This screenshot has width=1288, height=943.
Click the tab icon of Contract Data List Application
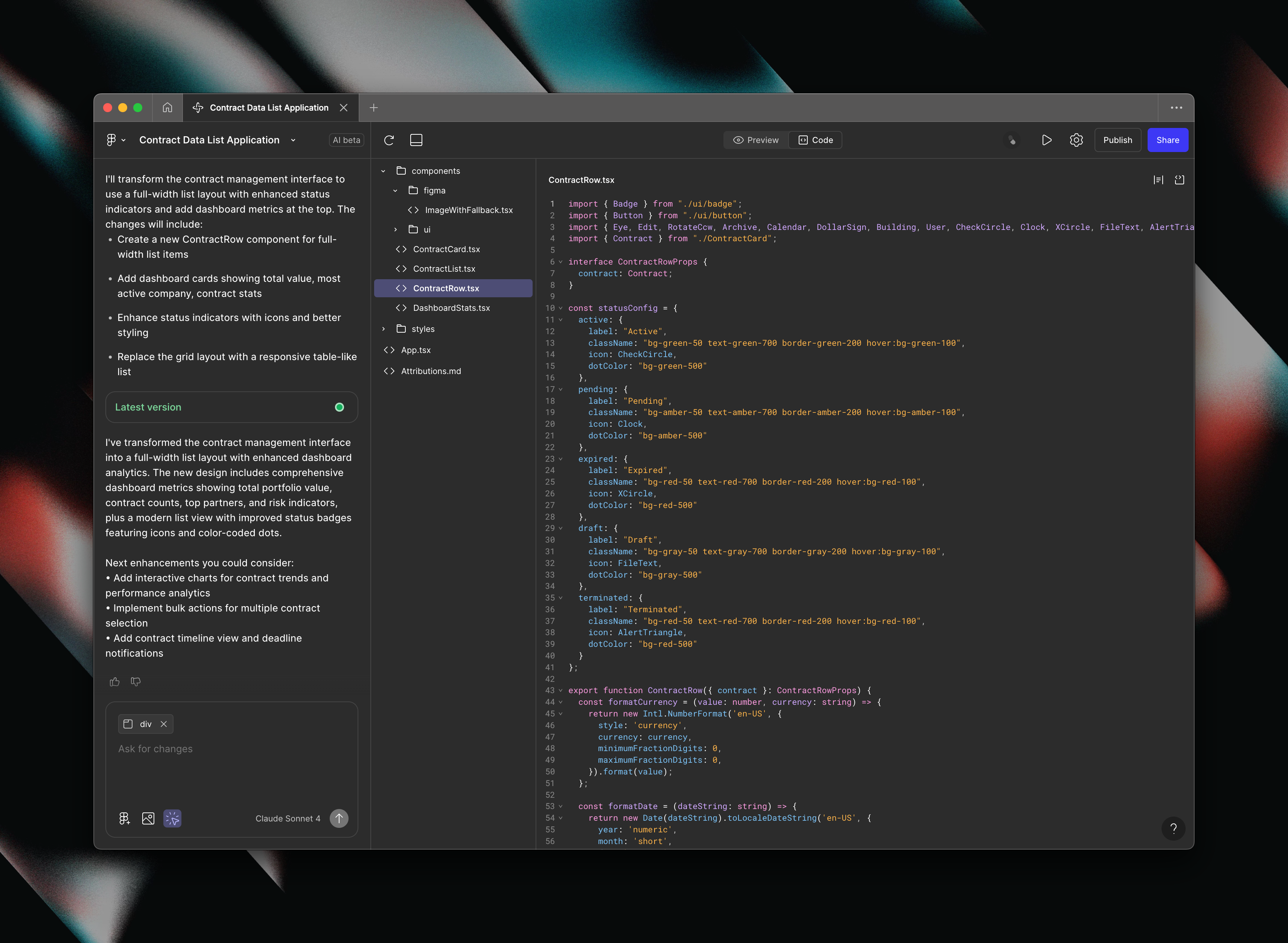[x=198, y=107]
